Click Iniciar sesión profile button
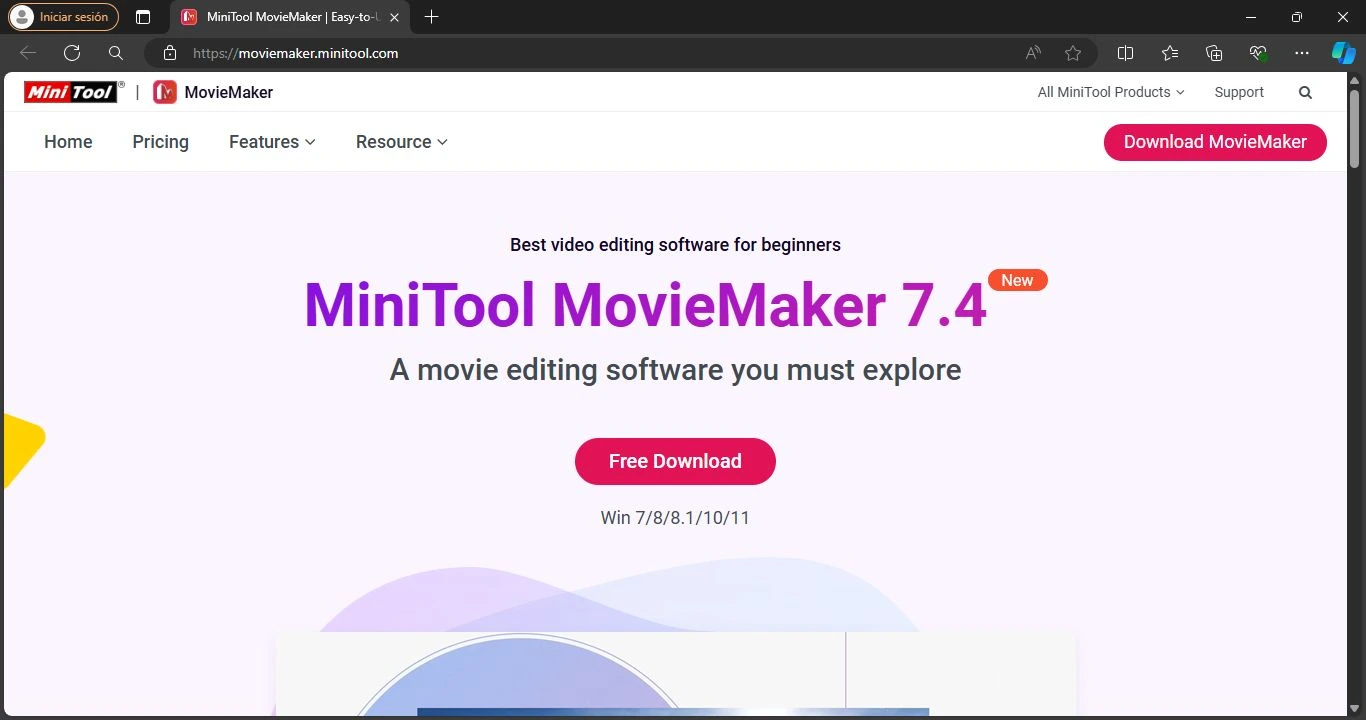 point(63,17)
